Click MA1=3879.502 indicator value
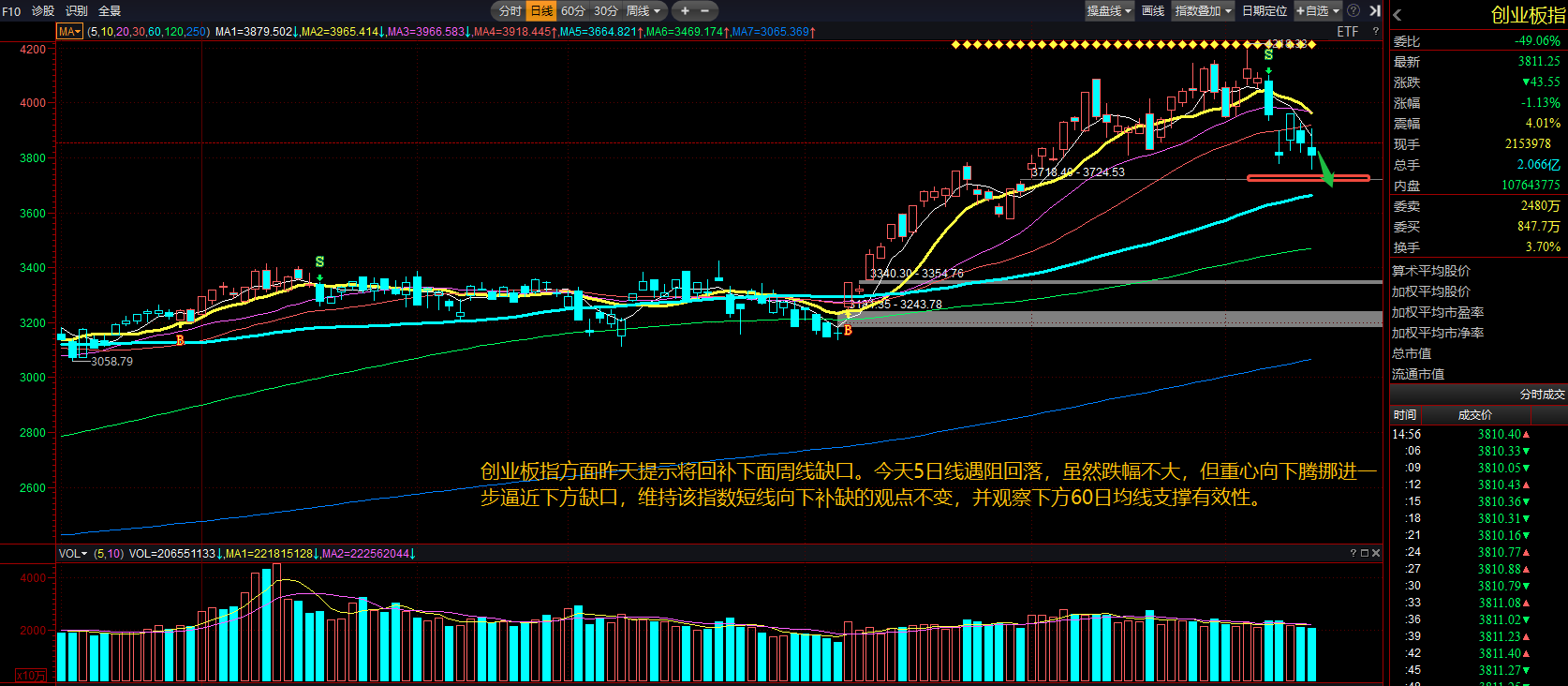 tap(257, 32)
